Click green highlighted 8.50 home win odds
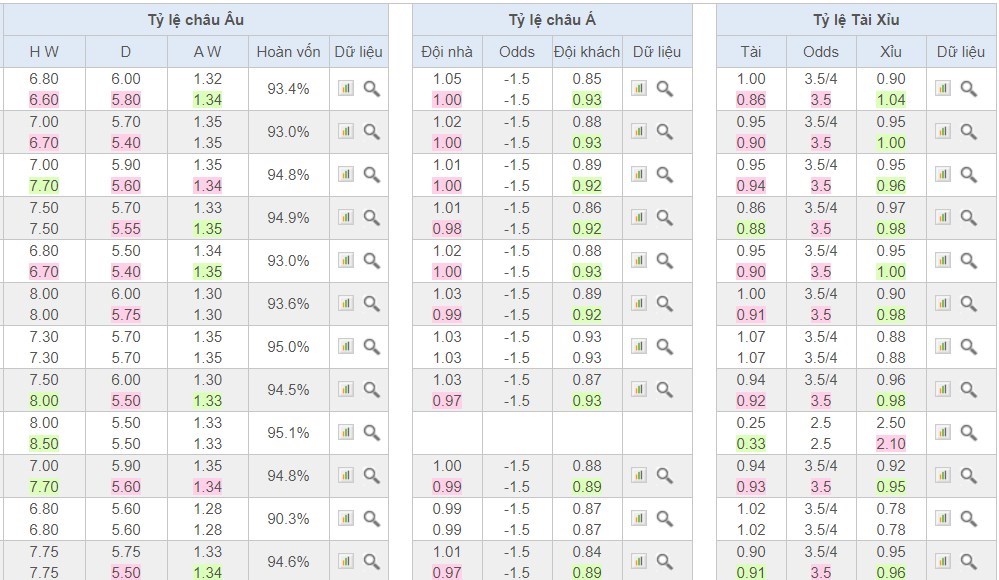The image size is (999, 580). 44,443
